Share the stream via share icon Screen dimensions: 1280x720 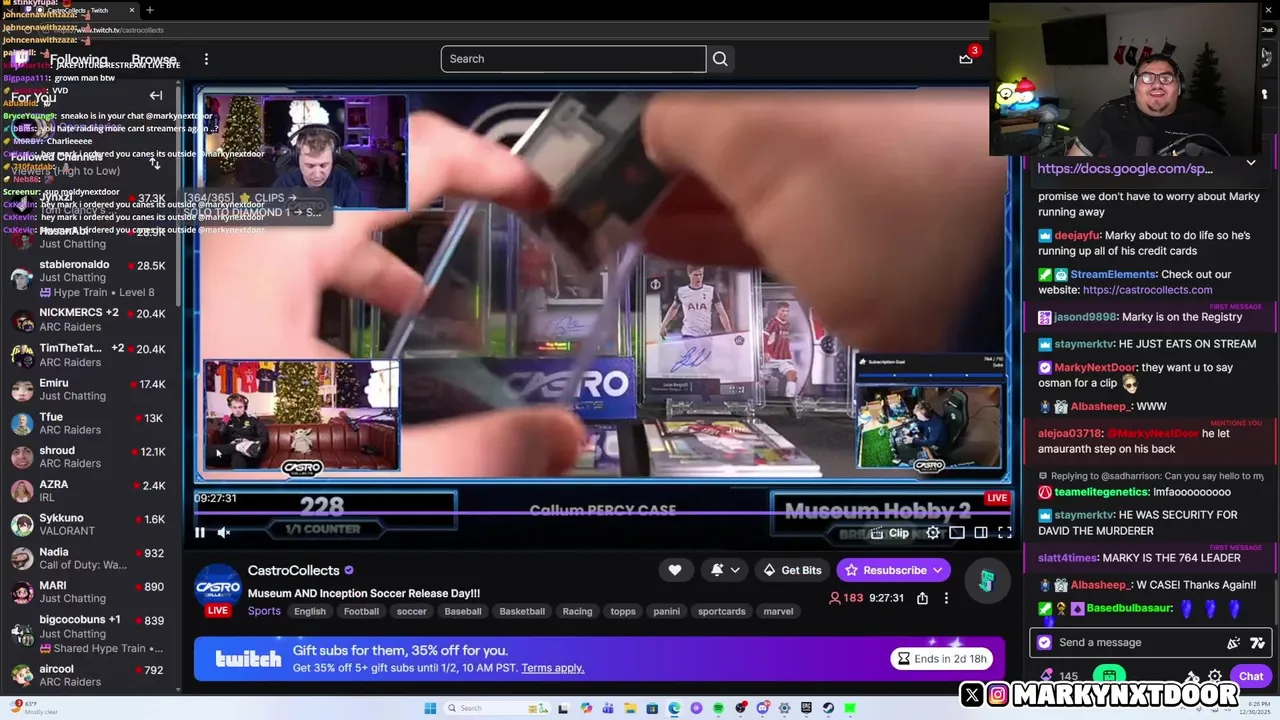click(922, 598)
